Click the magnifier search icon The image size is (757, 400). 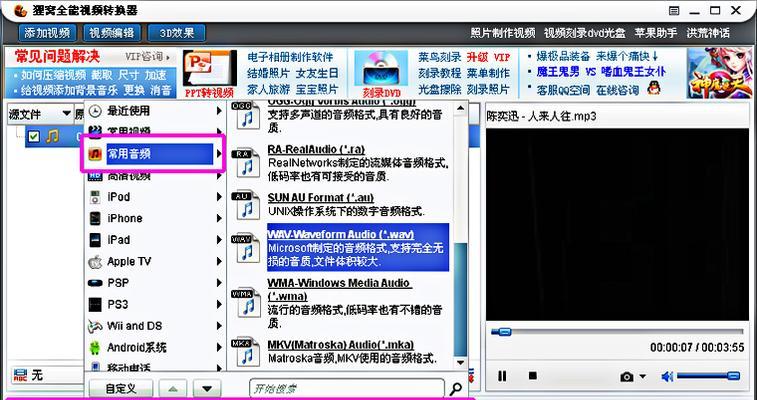tap(455, 388)
